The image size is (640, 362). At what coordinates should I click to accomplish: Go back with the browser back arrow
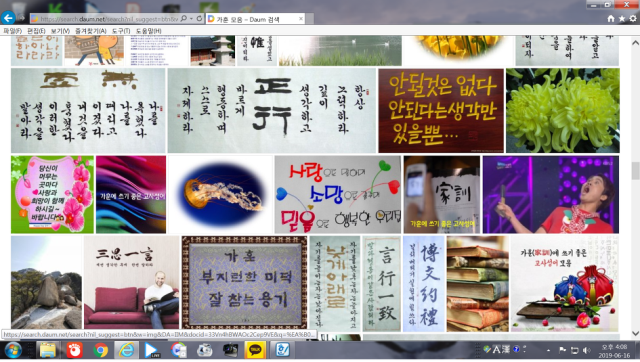point(8,18)
